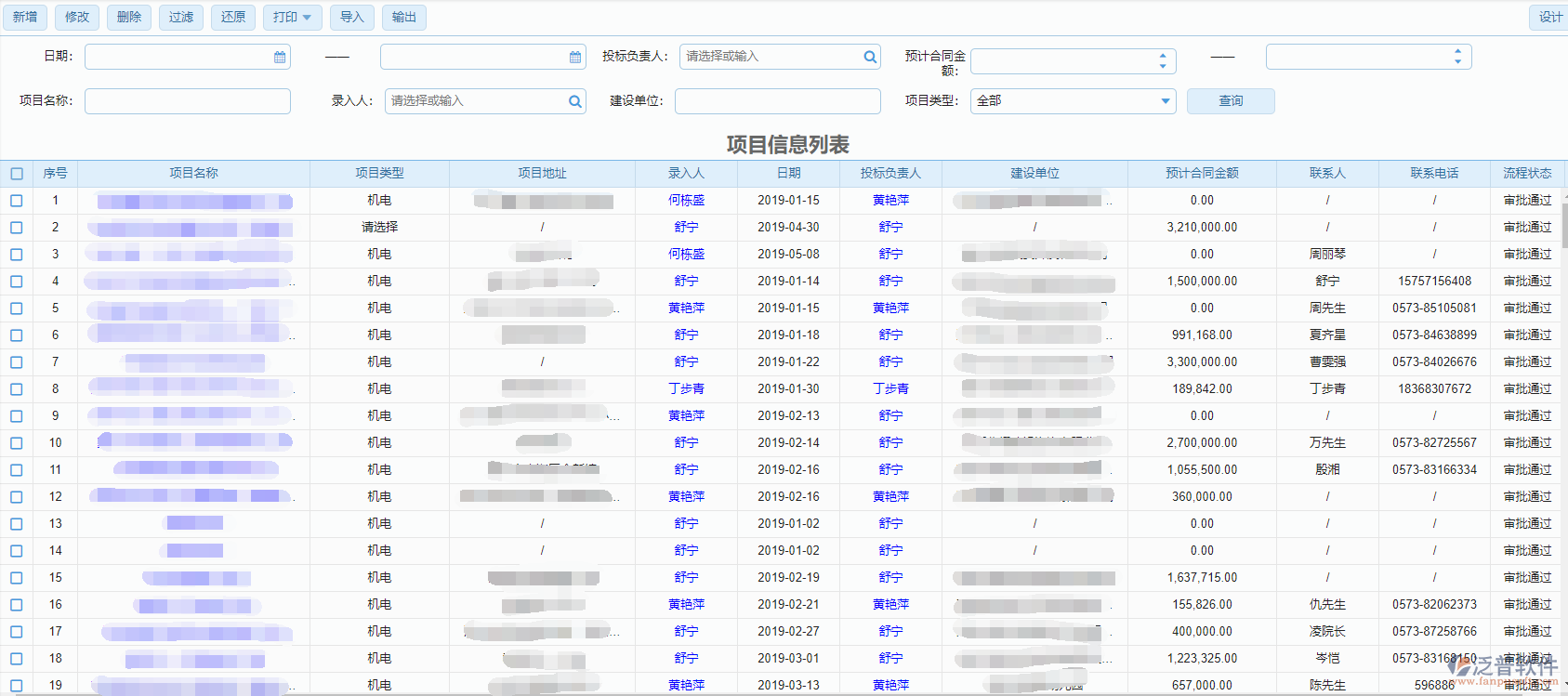The image size is (1568, 696).
Task: Open the 投标负责人 select-or-input combo box
Action: (x=780, y=57)
